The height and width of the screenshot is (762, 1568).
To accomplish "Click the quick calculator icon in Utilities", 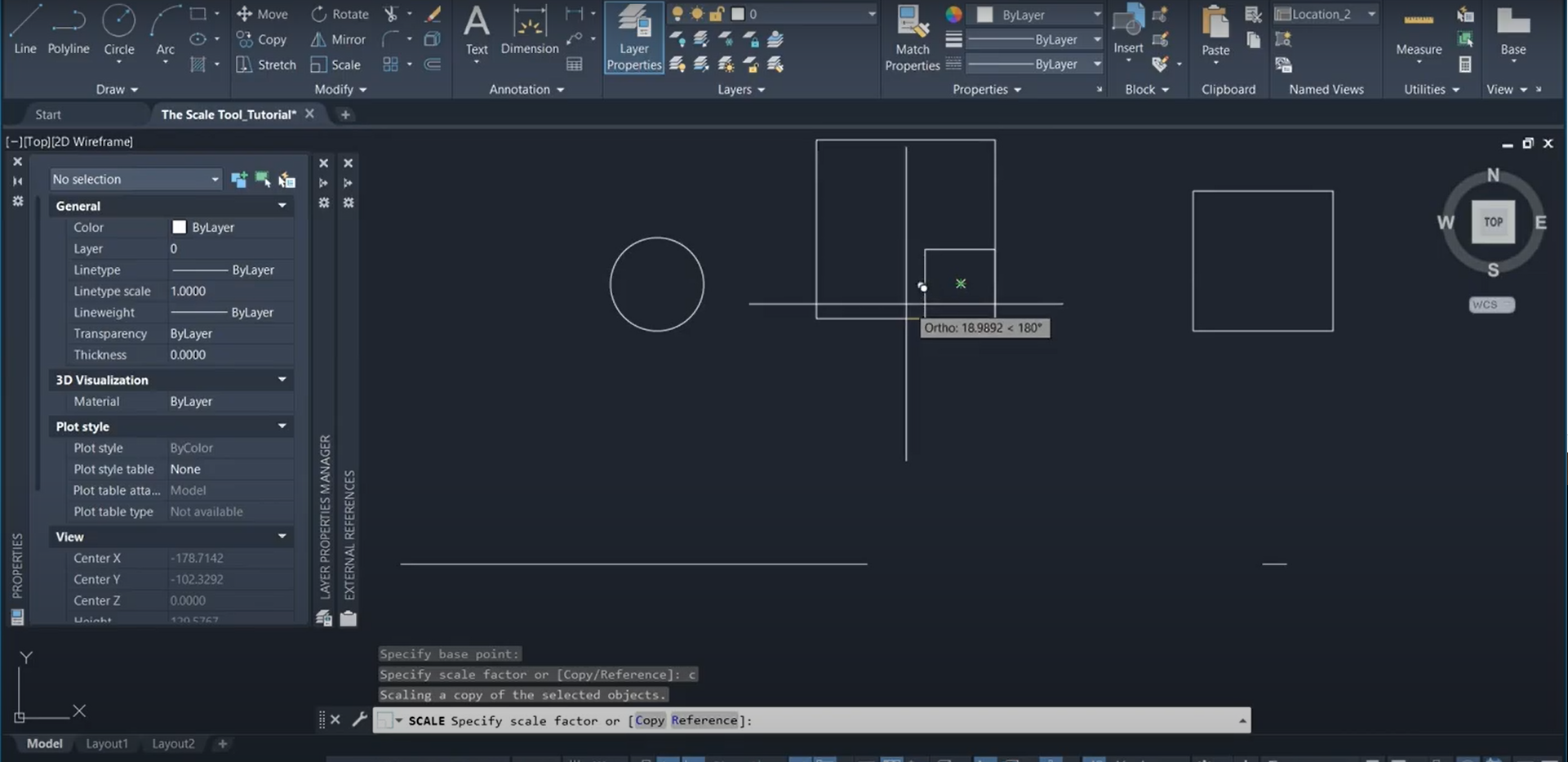I will (1465, 64).
